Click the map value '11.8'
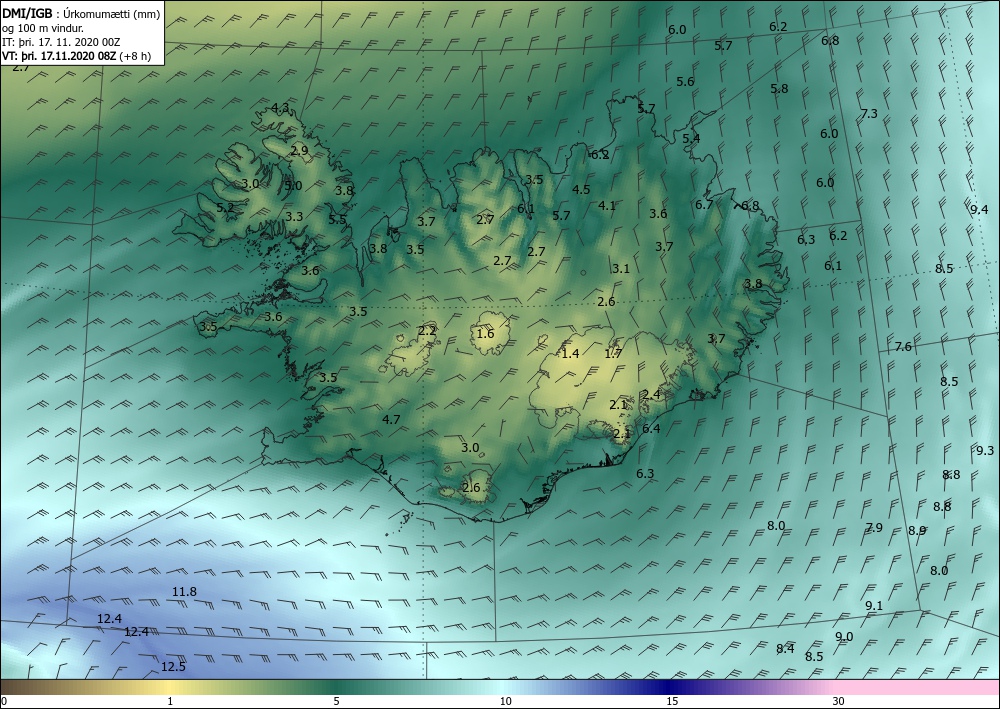1000x709 pixels. (x=184, y=592)
